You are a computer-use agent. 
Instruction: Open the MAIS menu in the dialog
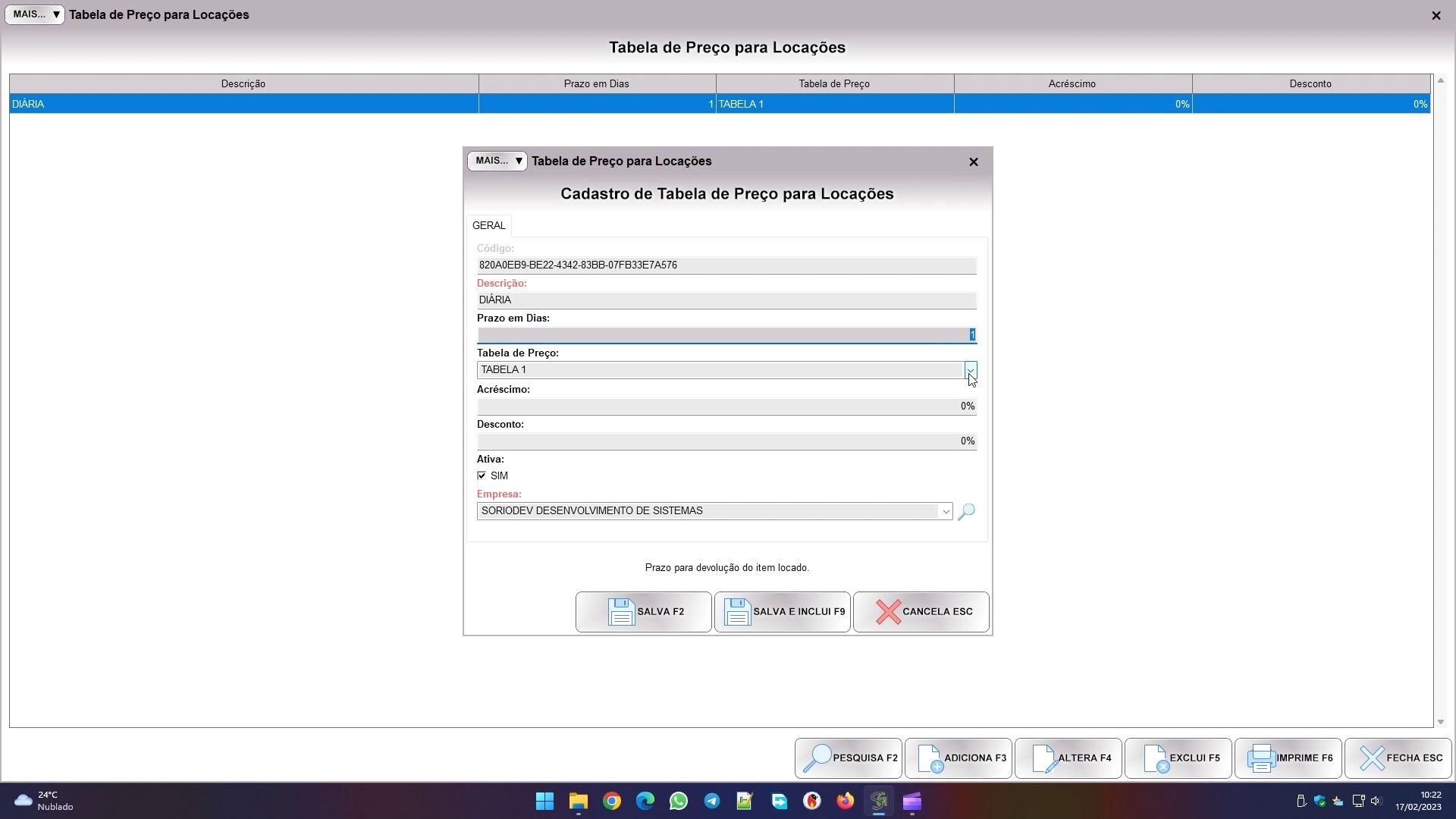click(x=497, y=161)
